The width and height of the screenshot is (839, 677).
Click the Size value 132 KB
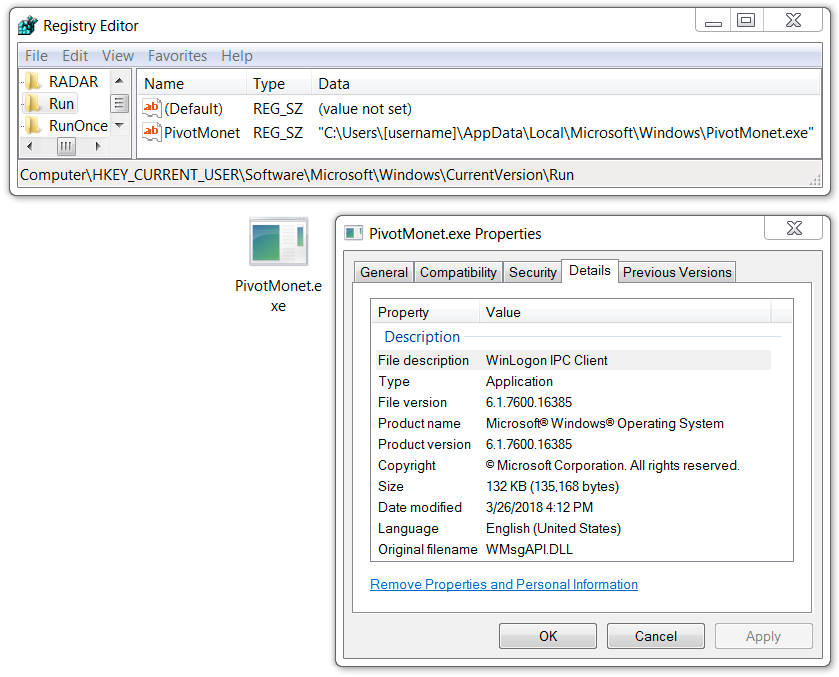point(552,486)
